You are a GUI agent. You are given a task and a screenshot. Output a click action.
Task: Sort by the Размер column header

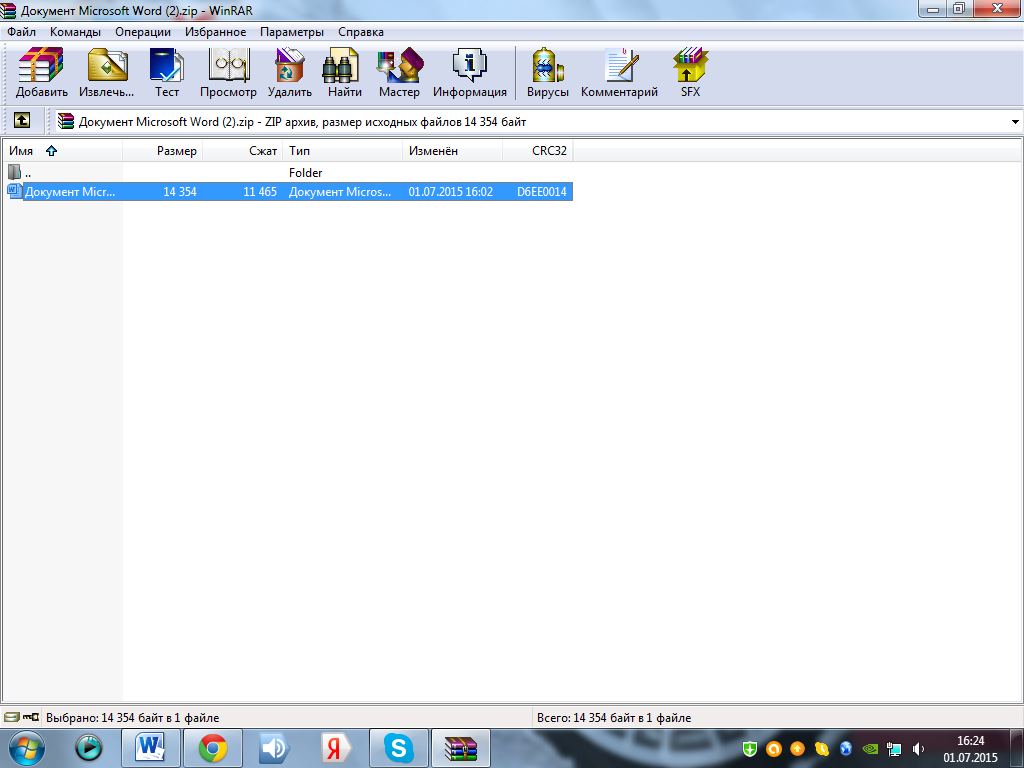[163, 151]
